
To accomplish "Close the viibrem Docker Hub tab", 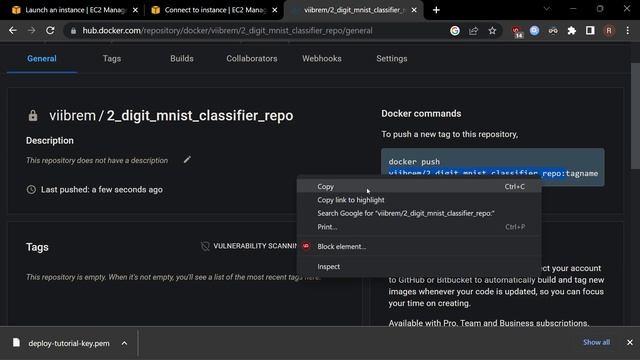I will tap(414, 10).
